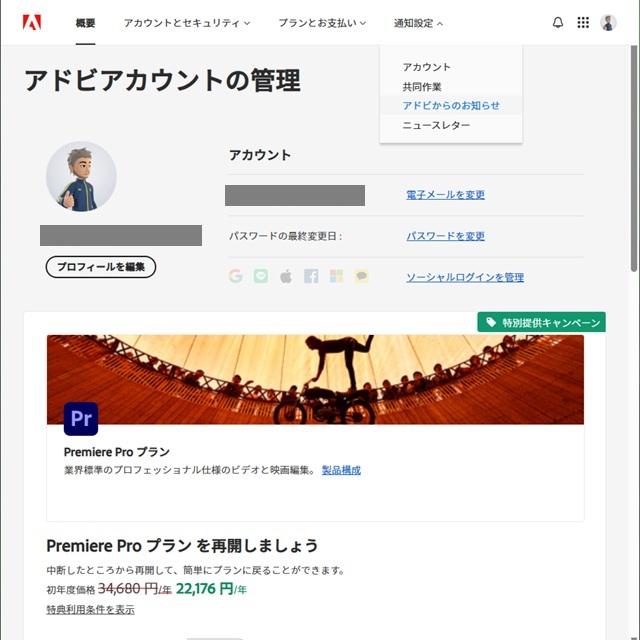640x640 pixels.
Task: Click the Premiere Pro プラン title
Action: coord(117,452)
